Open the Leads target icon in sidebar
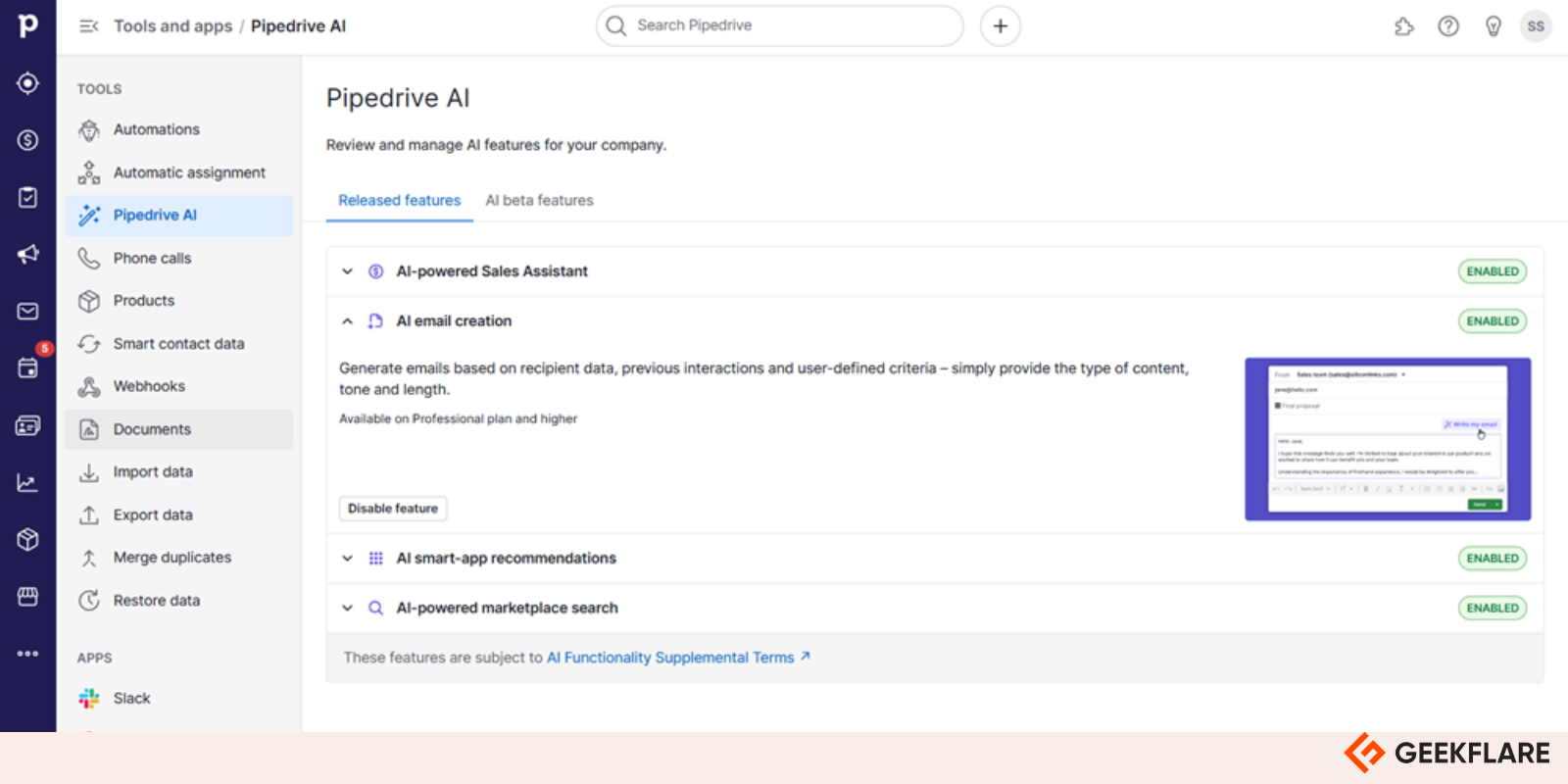Image resolution: width=1568 pixels, height=784 pixels. (27, 83)
